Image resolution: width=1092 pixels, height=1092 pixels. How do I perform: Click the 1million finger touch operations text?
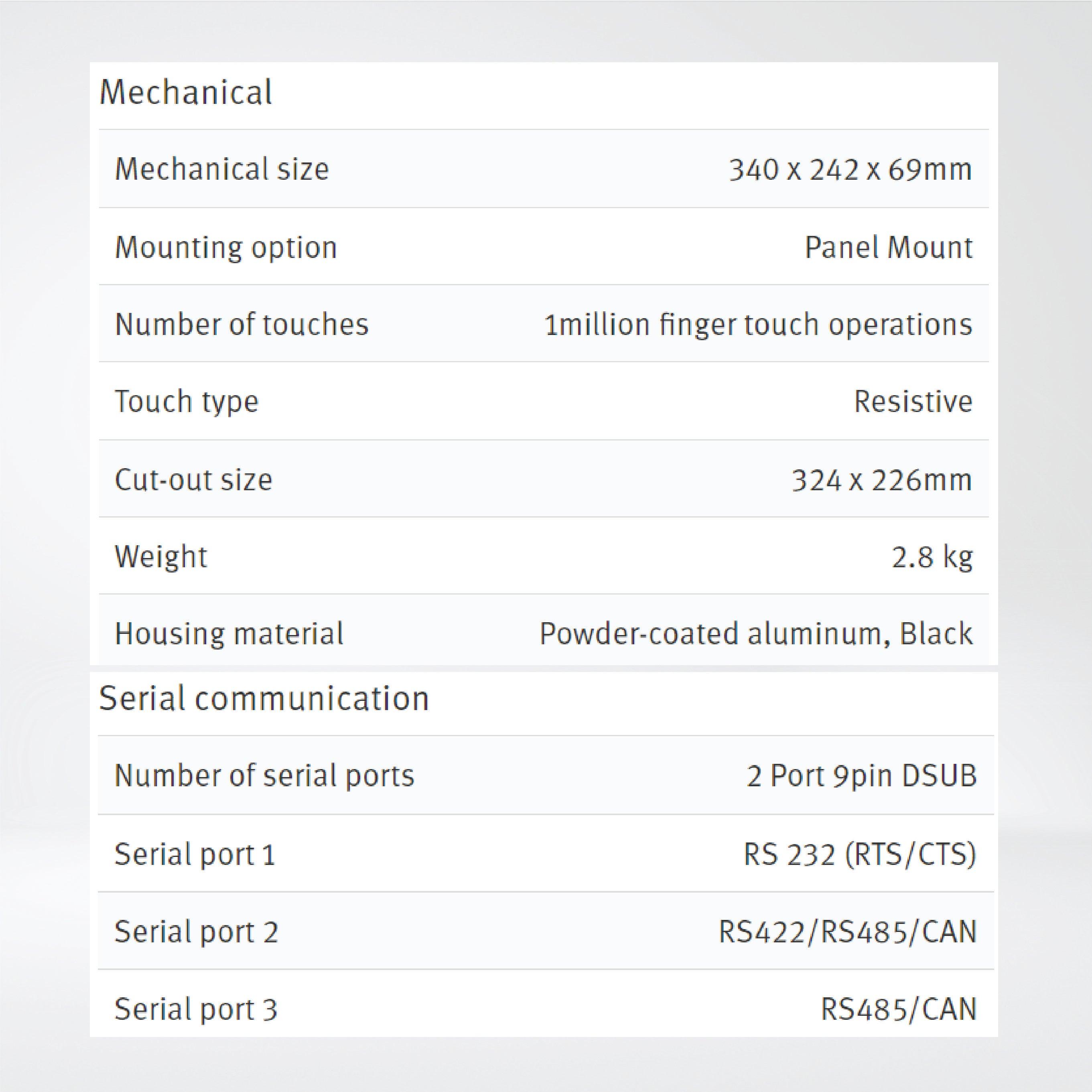pyautogui.click(x=758, y=325)
